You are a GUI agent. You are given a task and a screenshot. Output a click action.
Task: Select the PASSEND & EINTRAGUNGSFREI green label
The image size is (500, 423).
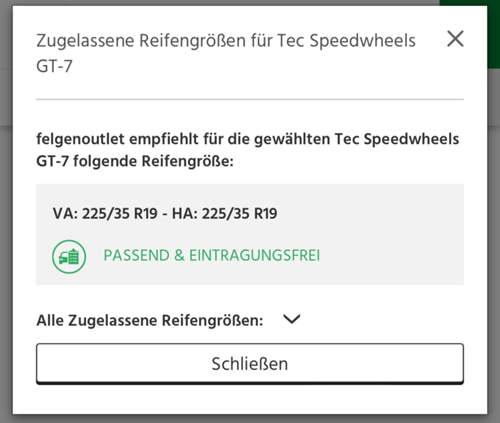point(211,256)
